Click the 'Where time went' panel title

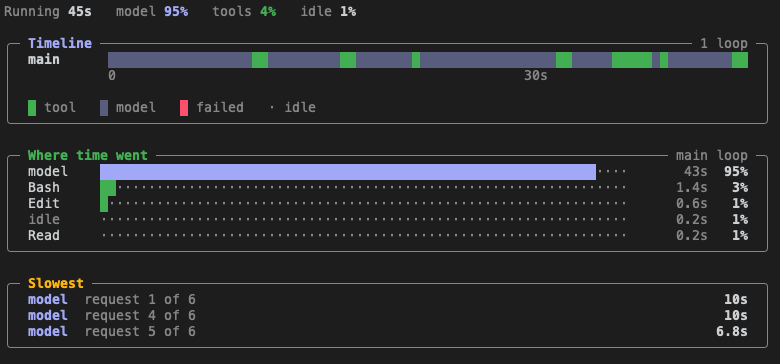tap(88, 156)
